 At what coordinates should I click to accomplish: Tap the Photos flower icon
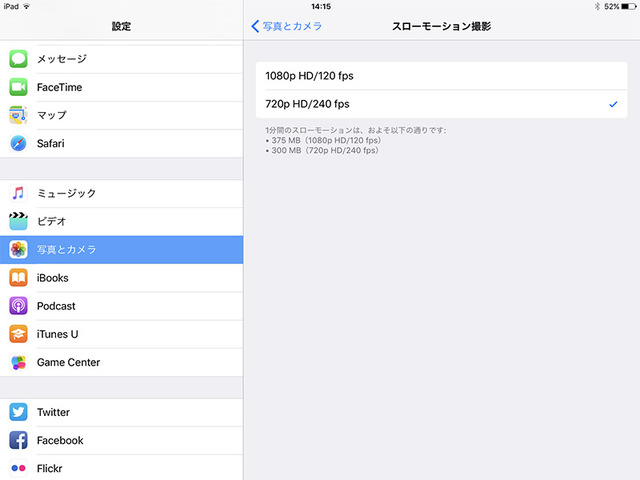pos(18,249)
